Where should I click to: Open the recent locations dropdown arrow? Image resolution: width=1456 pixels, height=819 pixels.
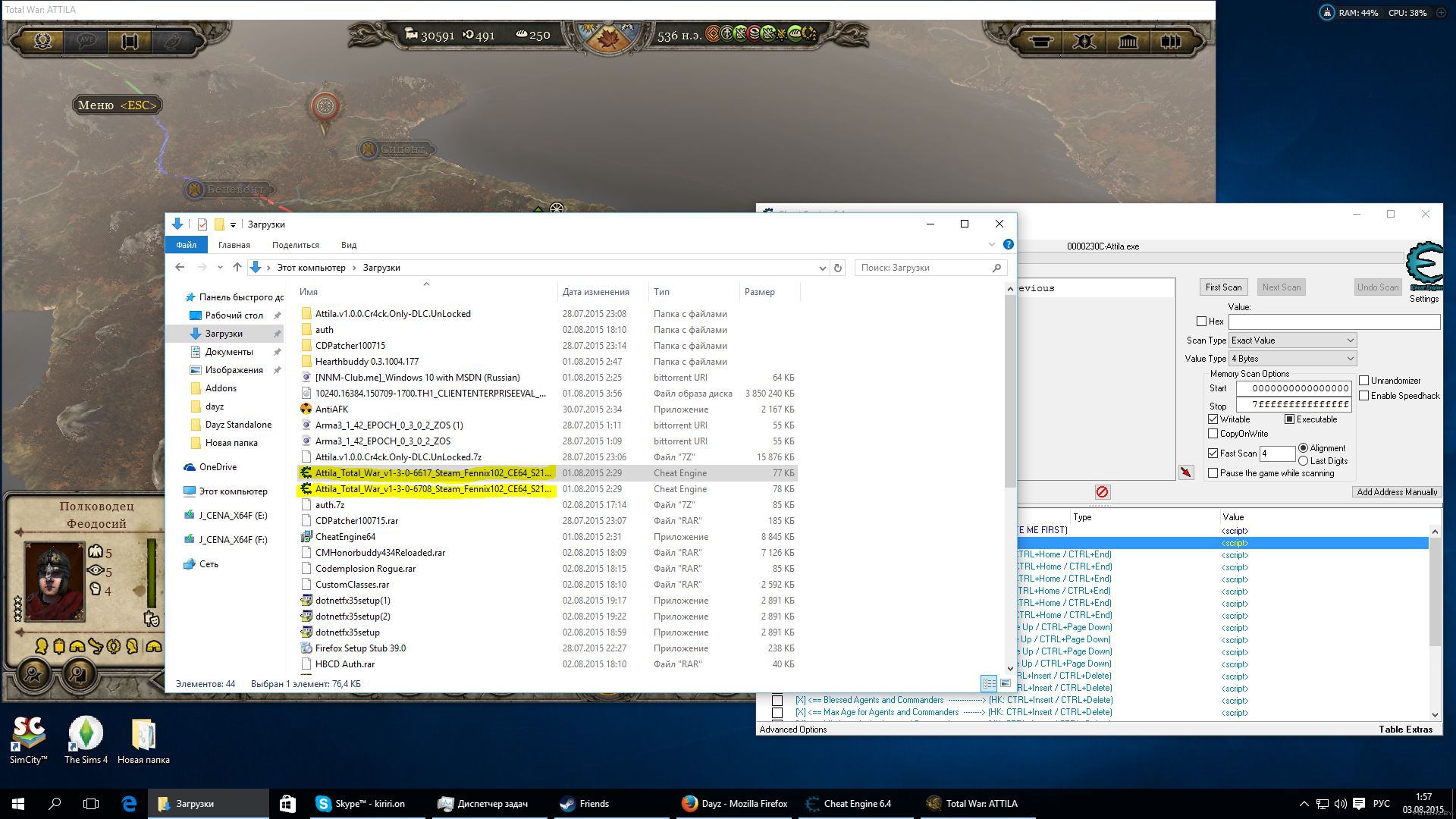pyautogui.click(x=220, y=268)
